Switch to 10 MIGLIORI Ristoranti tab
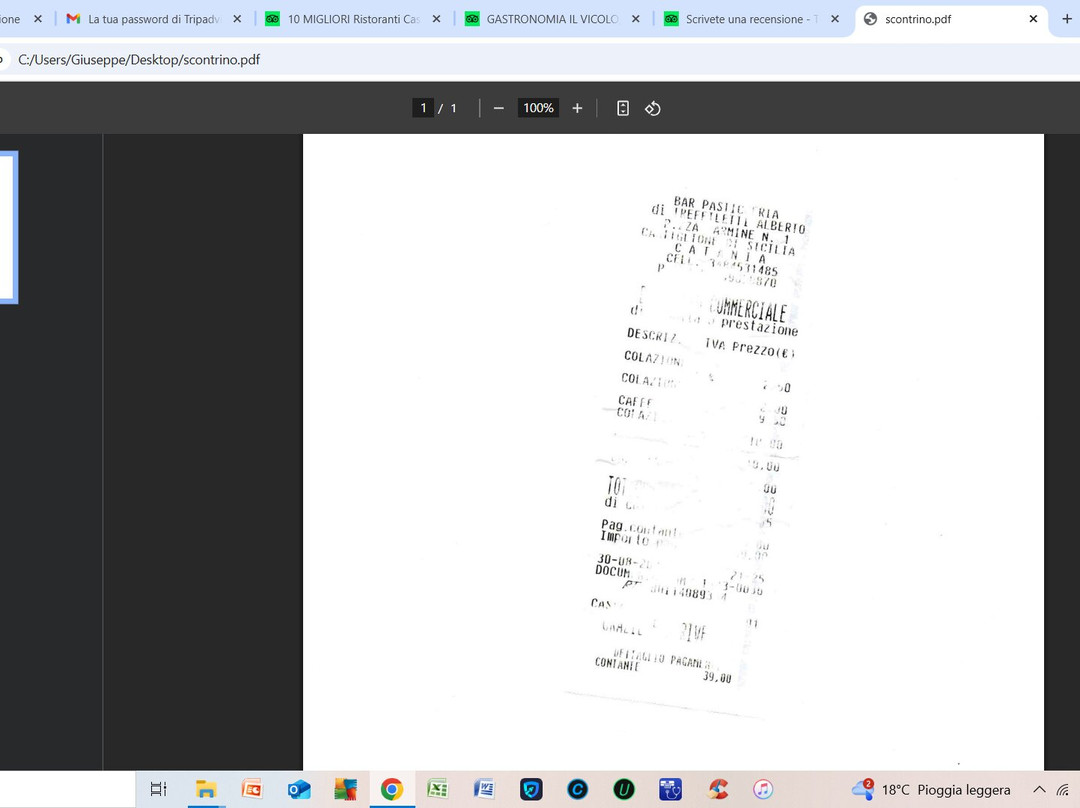Viewport: 1080px width, 808px height. (x=350, y=19)
